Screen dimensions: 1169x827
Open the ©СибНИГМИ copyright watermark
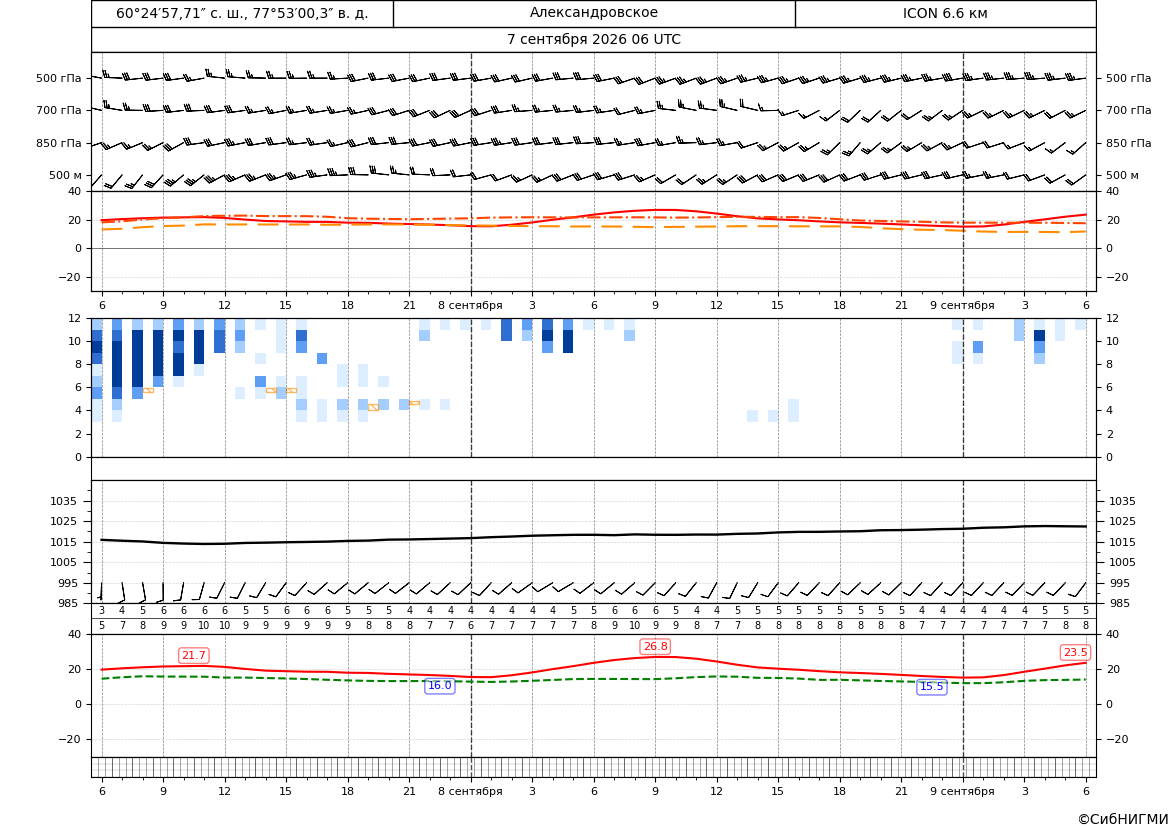[x=1123, y=820]
